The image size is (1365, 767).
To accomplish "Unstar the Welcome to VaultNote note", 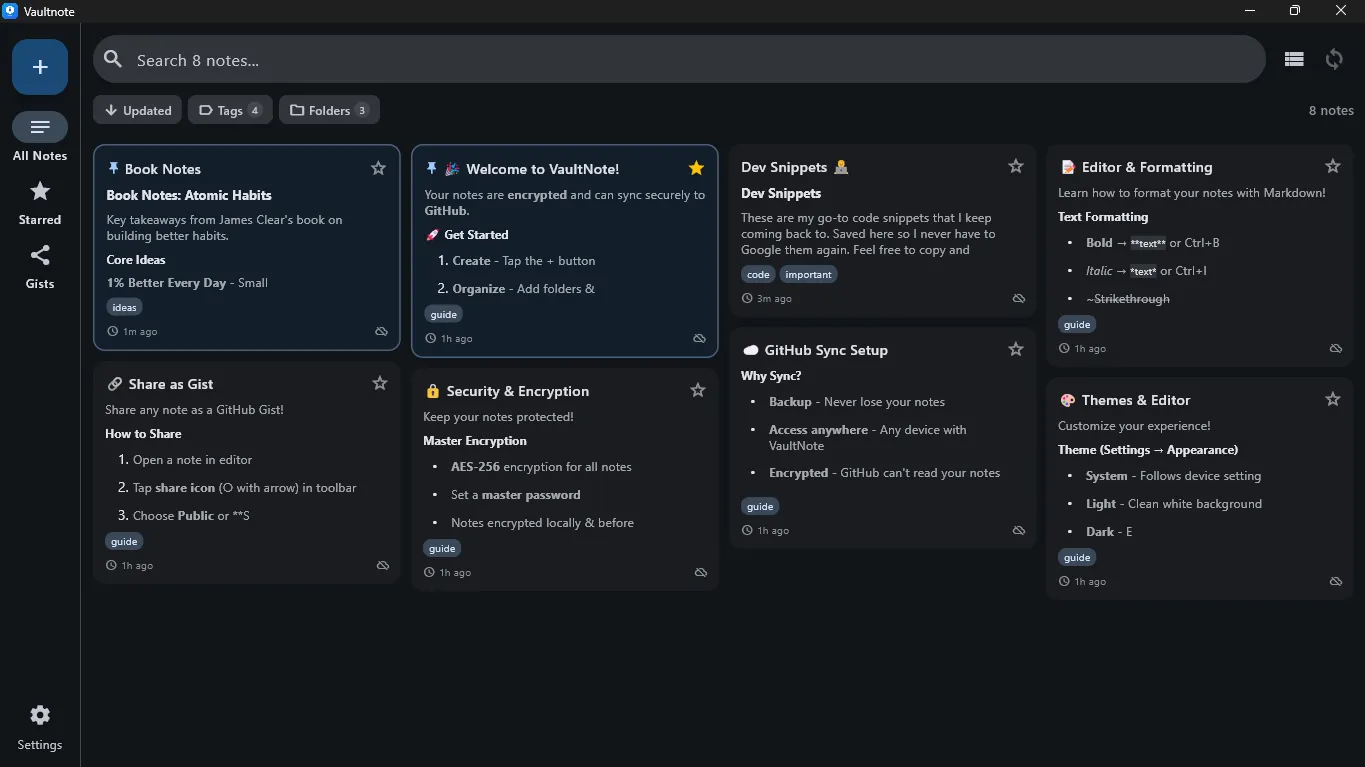I will [x=696, y=168].
